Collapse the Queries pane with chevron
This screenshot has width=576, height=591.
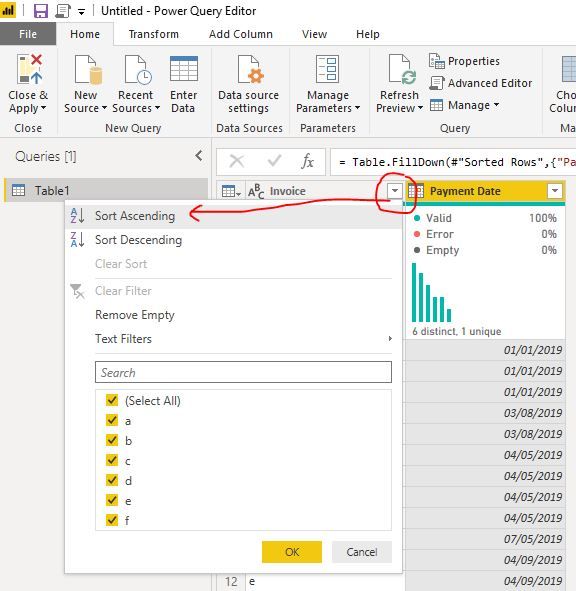pyautogui.click(x=199, y=156)
